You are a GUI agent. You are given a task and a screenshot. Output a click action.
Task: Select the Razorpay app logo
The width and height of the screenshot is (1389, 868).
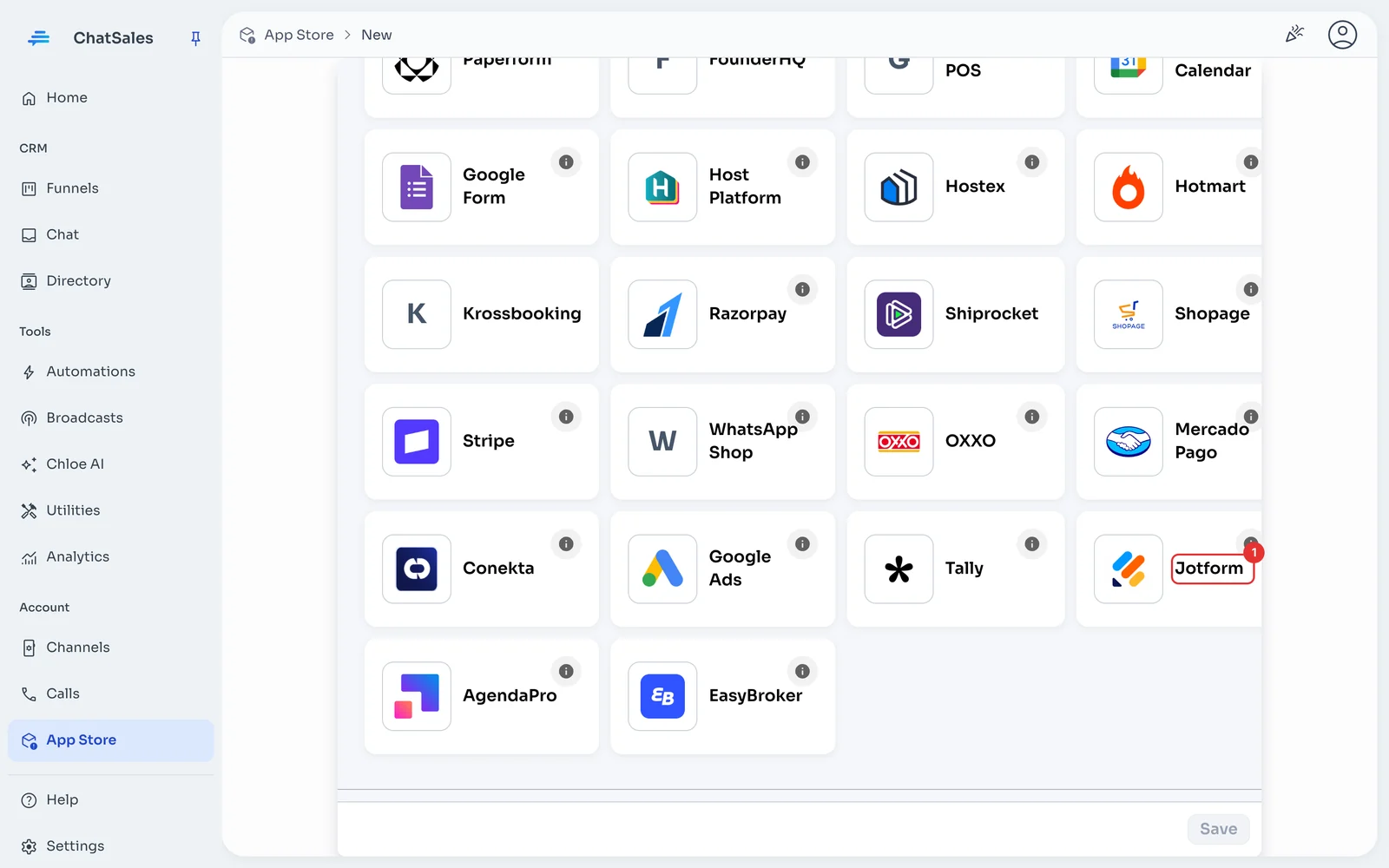(x=662, y=314)
